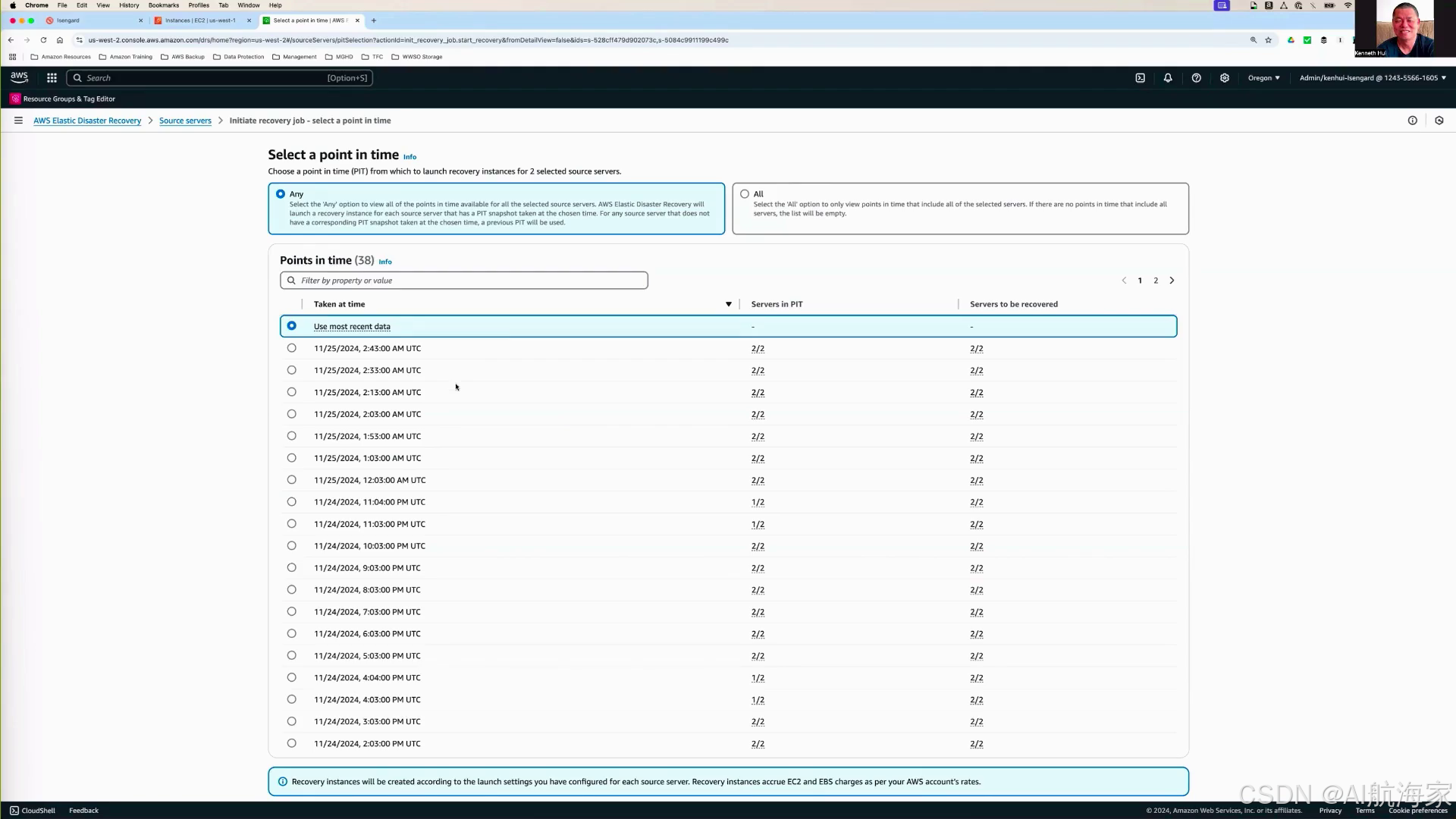Click the Filter by property or value field
This screenshot has height=819, width=1456.
(x=464, y=281)
